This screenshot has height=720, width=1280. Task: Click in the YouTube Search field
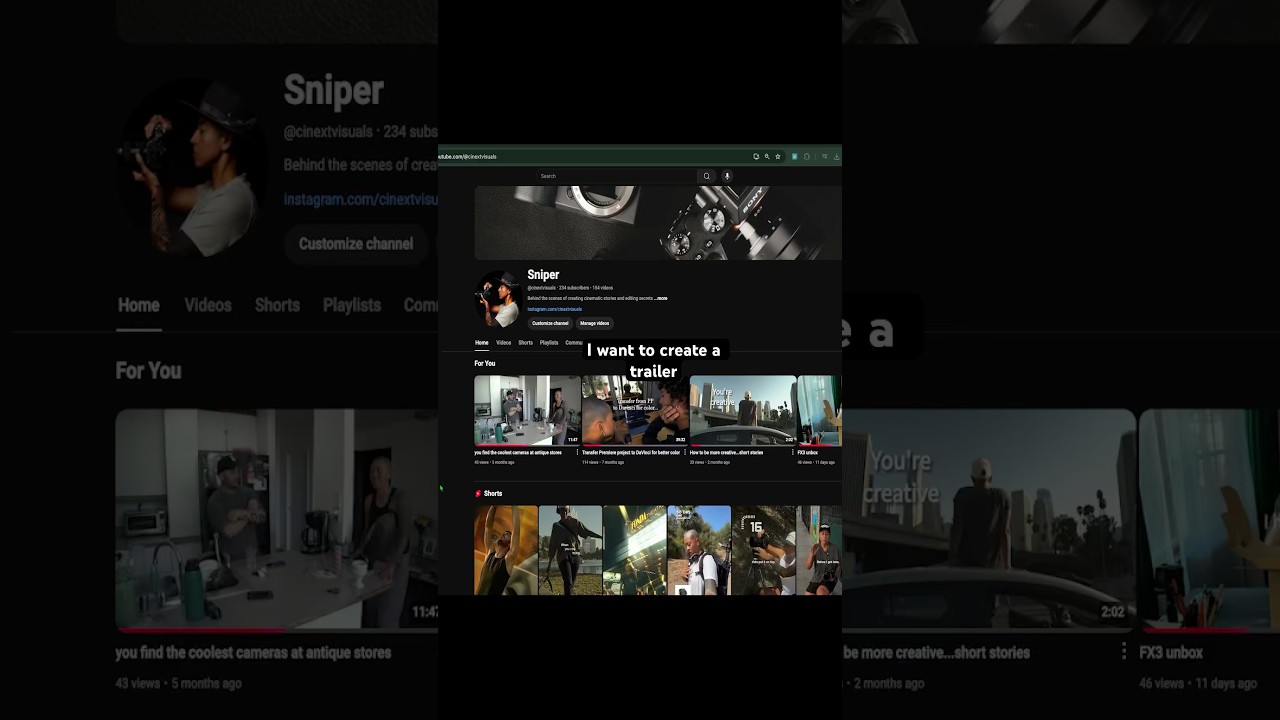point(616,176)
